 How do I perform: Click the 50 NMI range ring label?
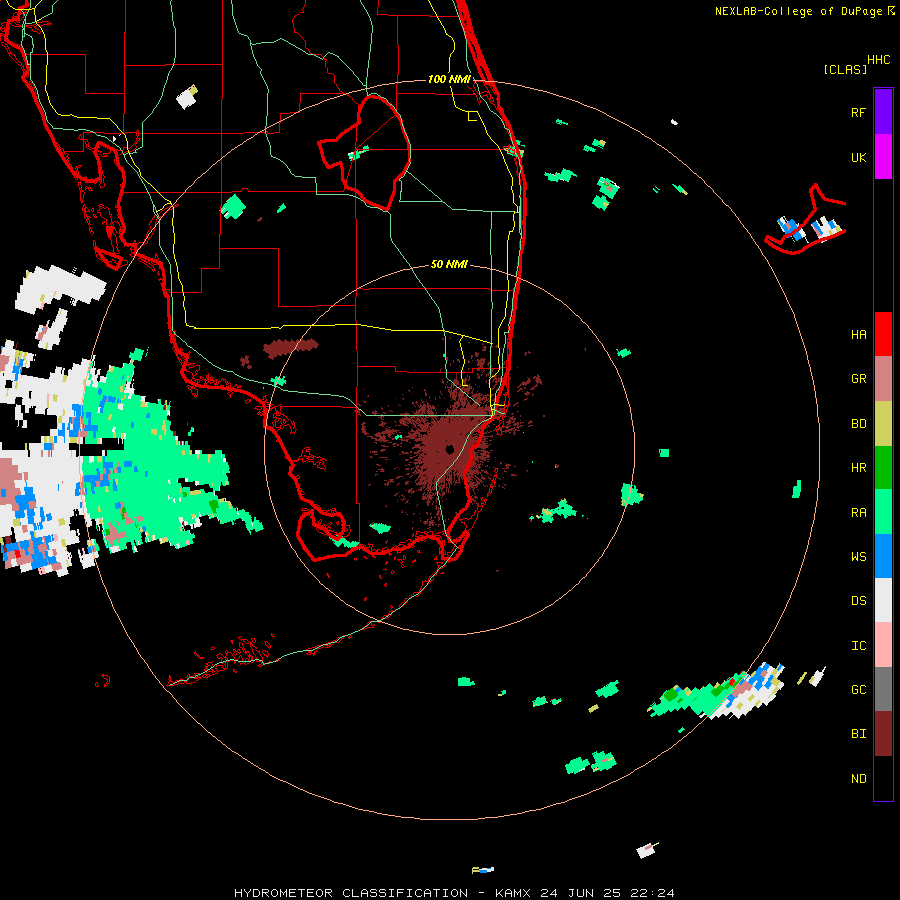(x=449, y=264)
